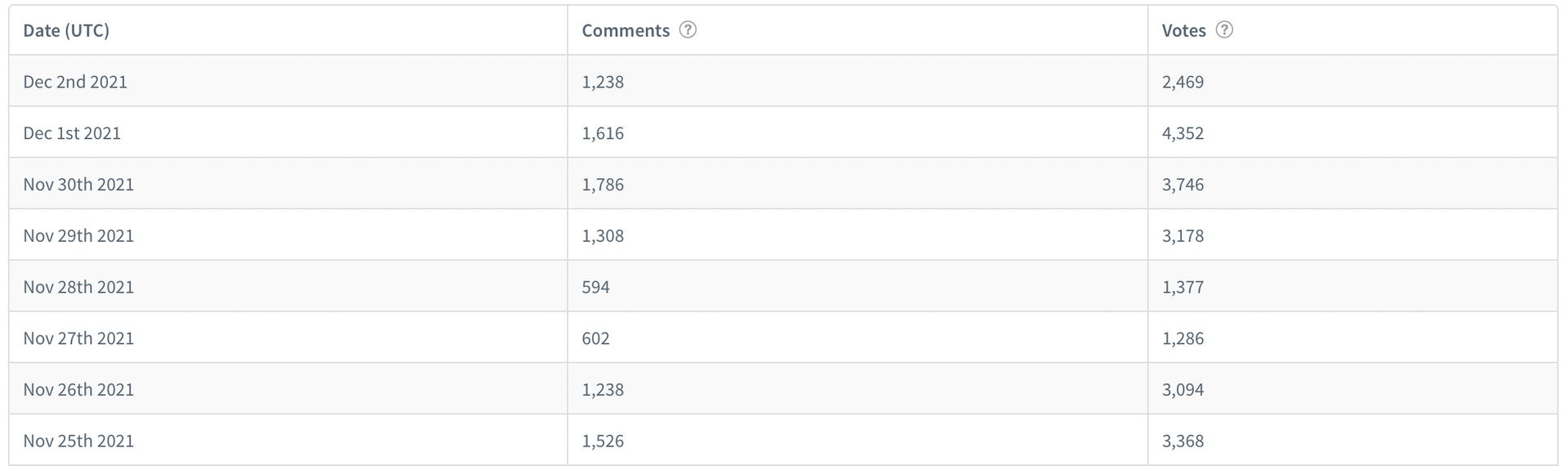1568x466 pixels.
Task: Select the Dec 2nd 2021 date cell
Action: pyautogui.click(x=75, y=82)
